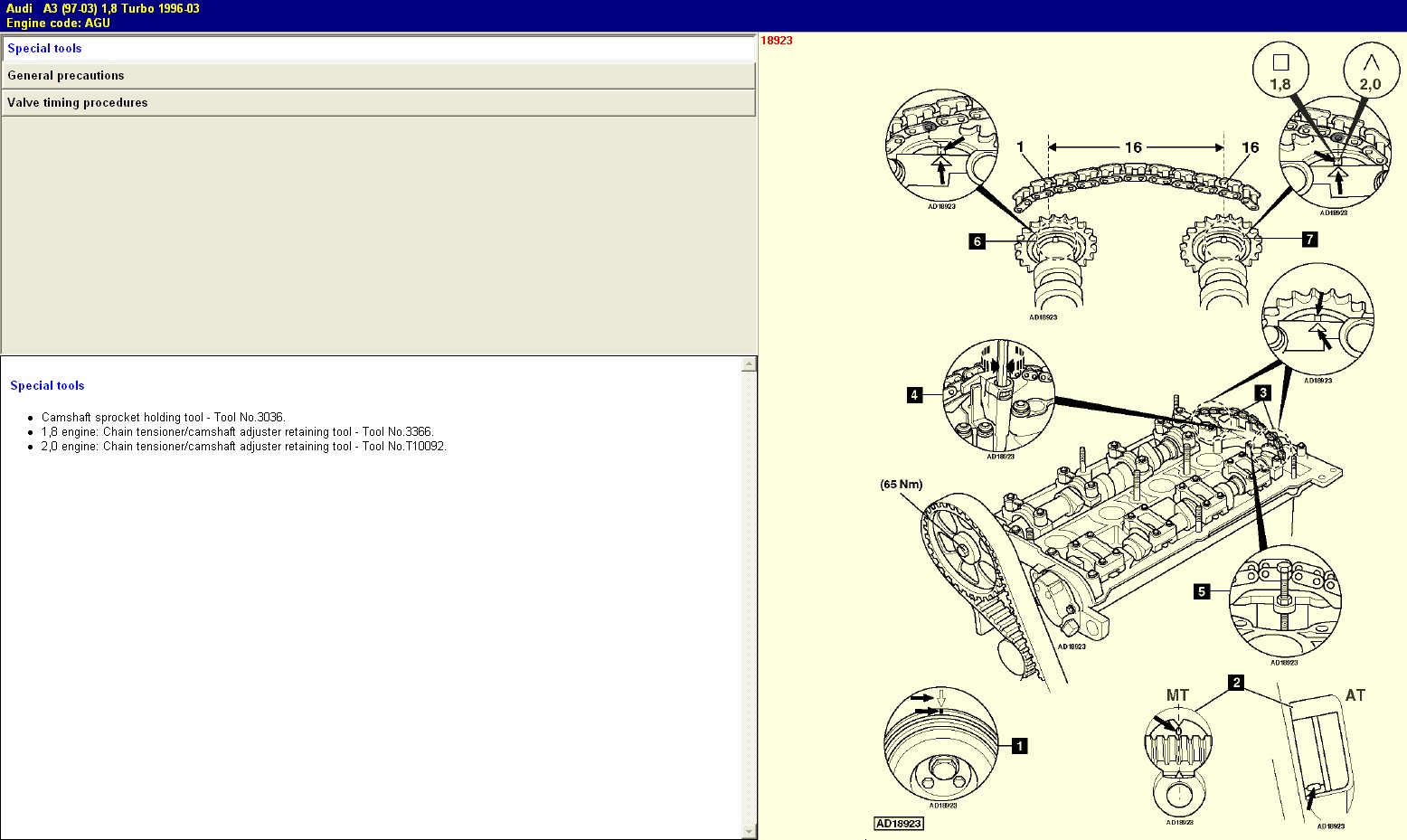Click the (65 Nm) torque label
Image resolution: width=1407 pixels, height=840 pixels.
902,485
